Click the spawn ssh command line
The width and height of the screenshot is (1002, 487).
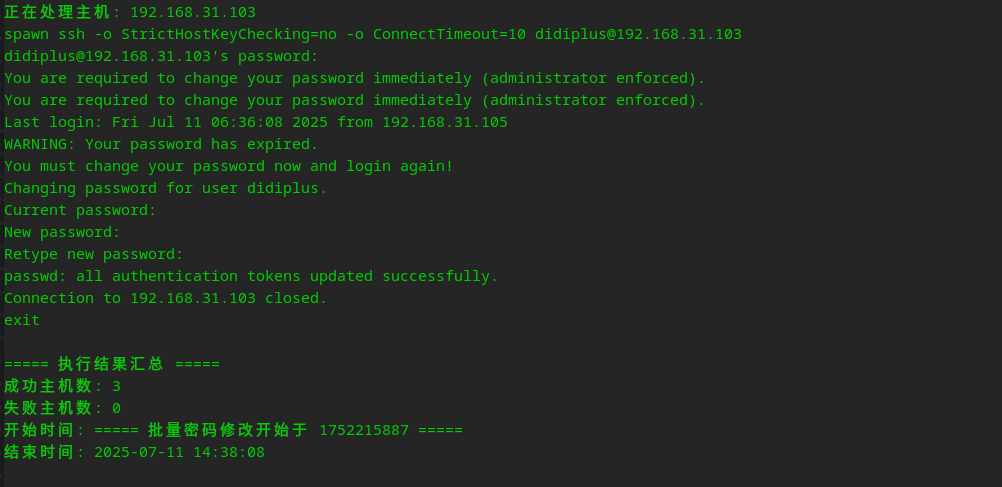372,34
